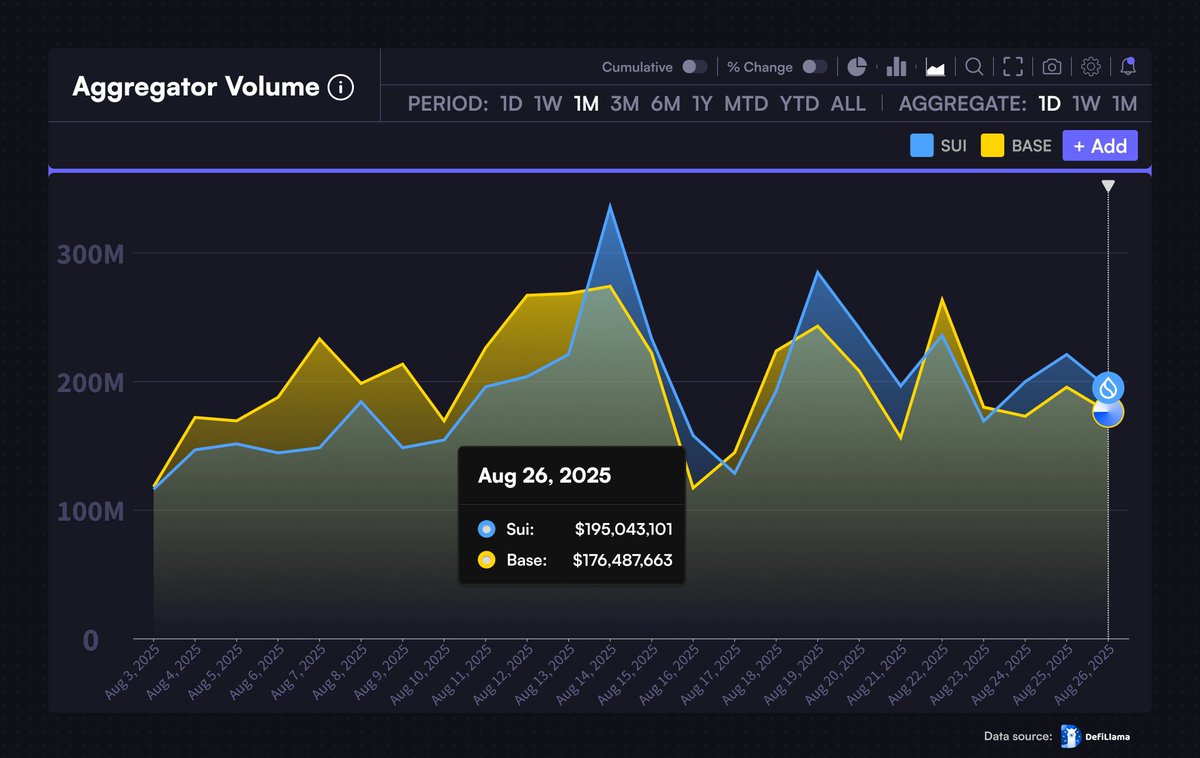The height and width of the screenshot is (758, 1200).
Task: Click the bell alert icon
Action: click(x=1128, y=67)
